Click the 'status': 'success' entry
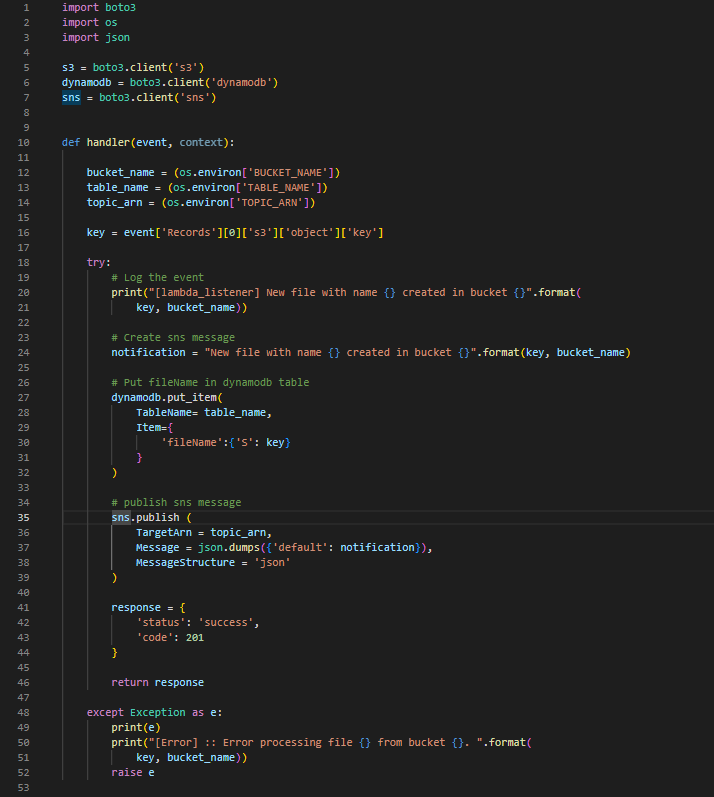 point(198,622)
